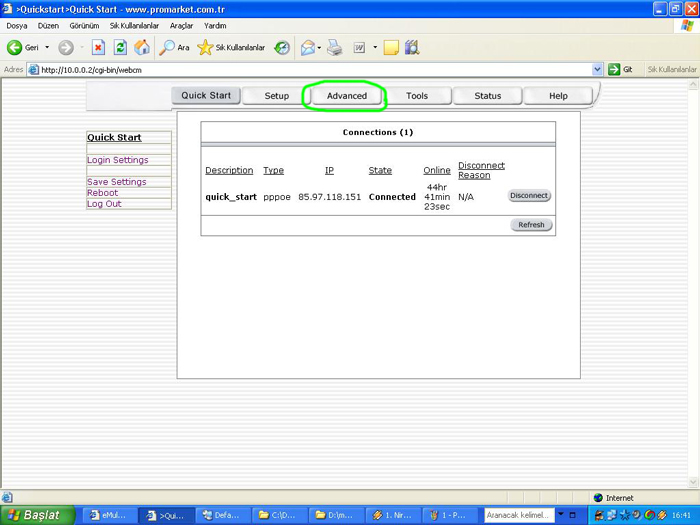Viewport: 700px width, 525px height.
Task: Click the Sık Kullanılanlar links bar label
Action: (672, 69)
